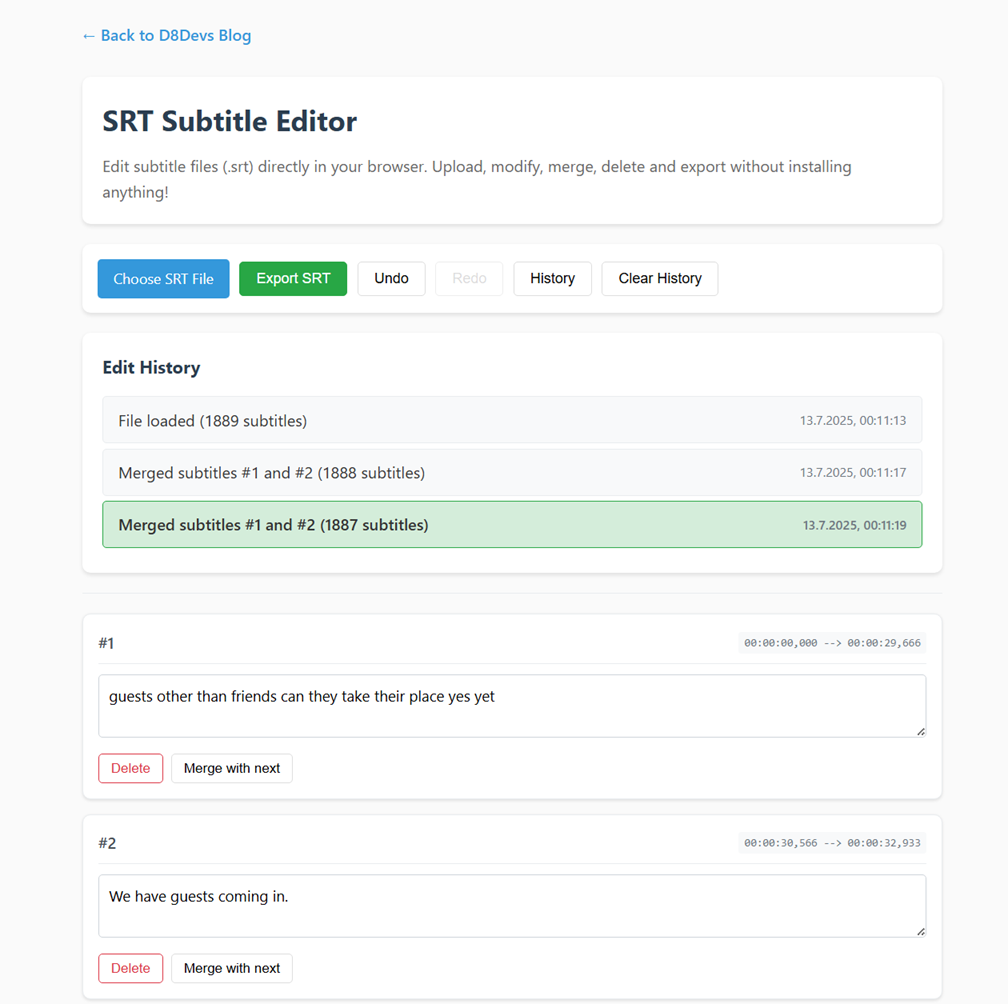Image resolution: width=1008 pixels, height=1004 pixels.
Task: Follow the Back to D8Devs Blog link
Action: 166,35
